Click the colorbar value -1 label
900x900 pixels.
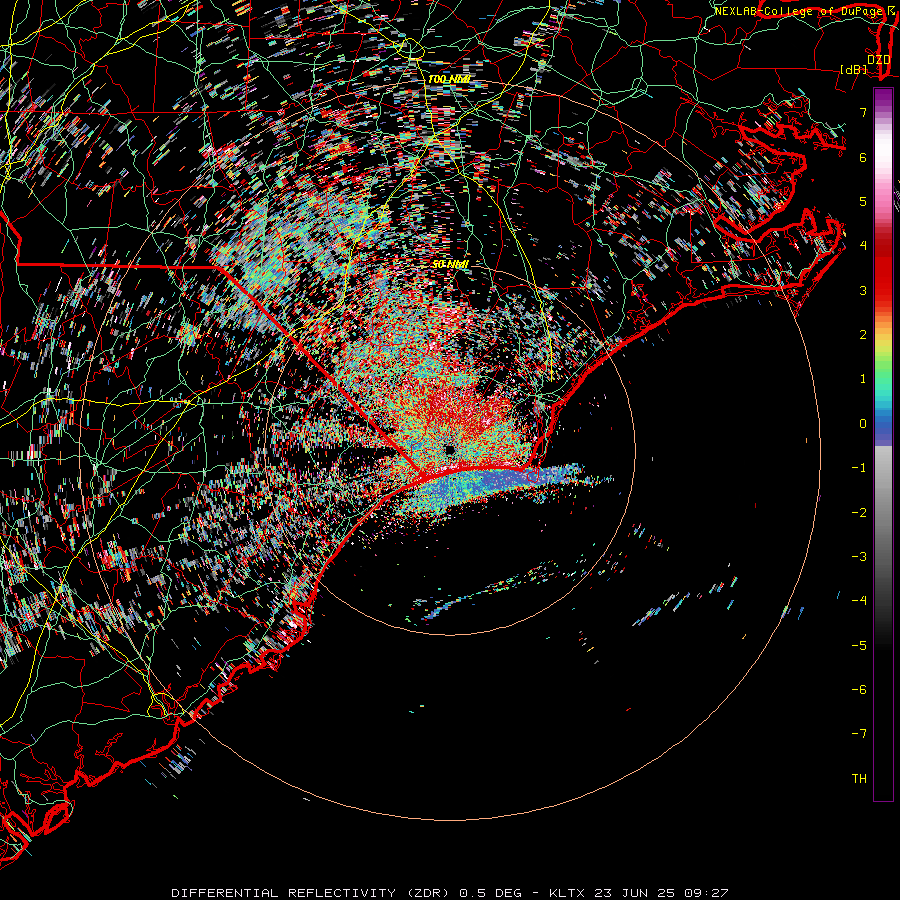coord(859,468)
